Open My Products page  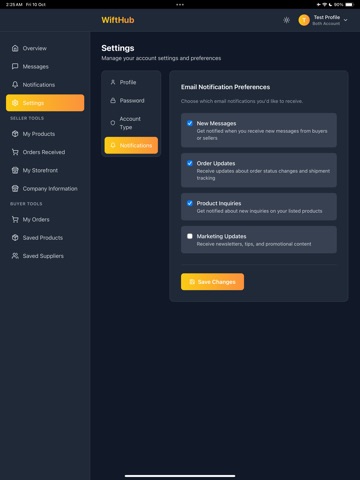(x=45, y=134)
